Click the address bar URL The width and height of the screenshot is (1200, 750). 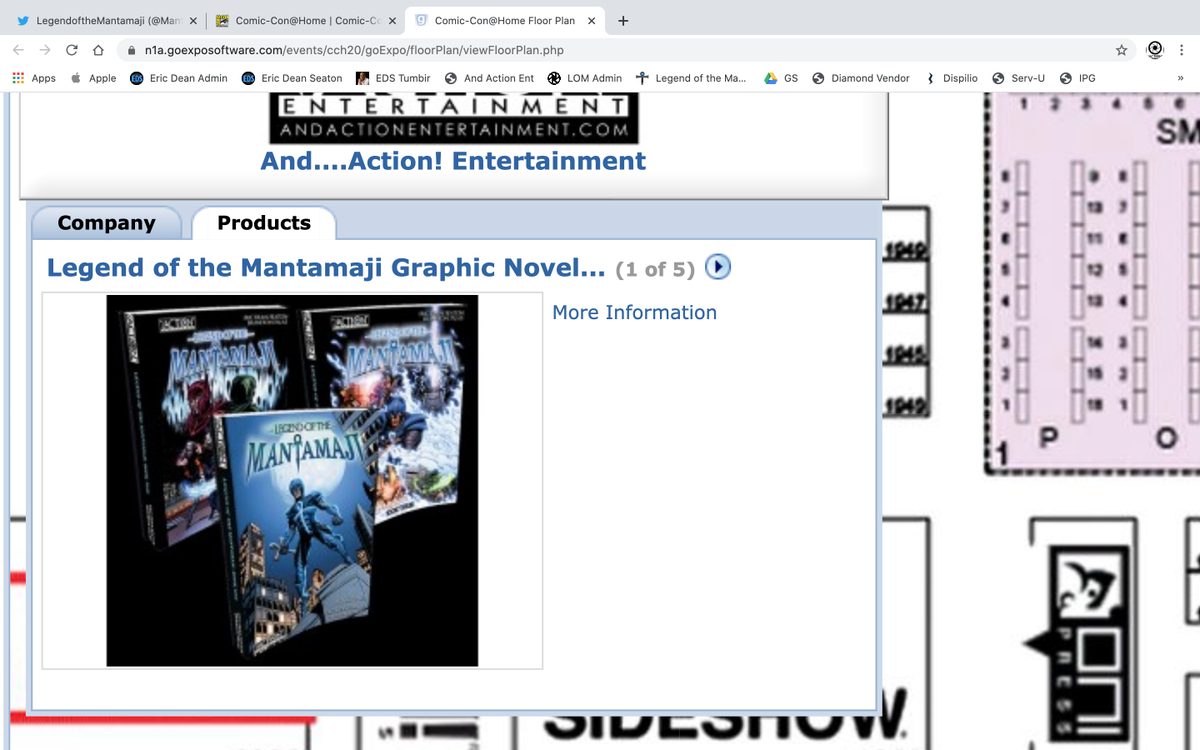[354, 50]
